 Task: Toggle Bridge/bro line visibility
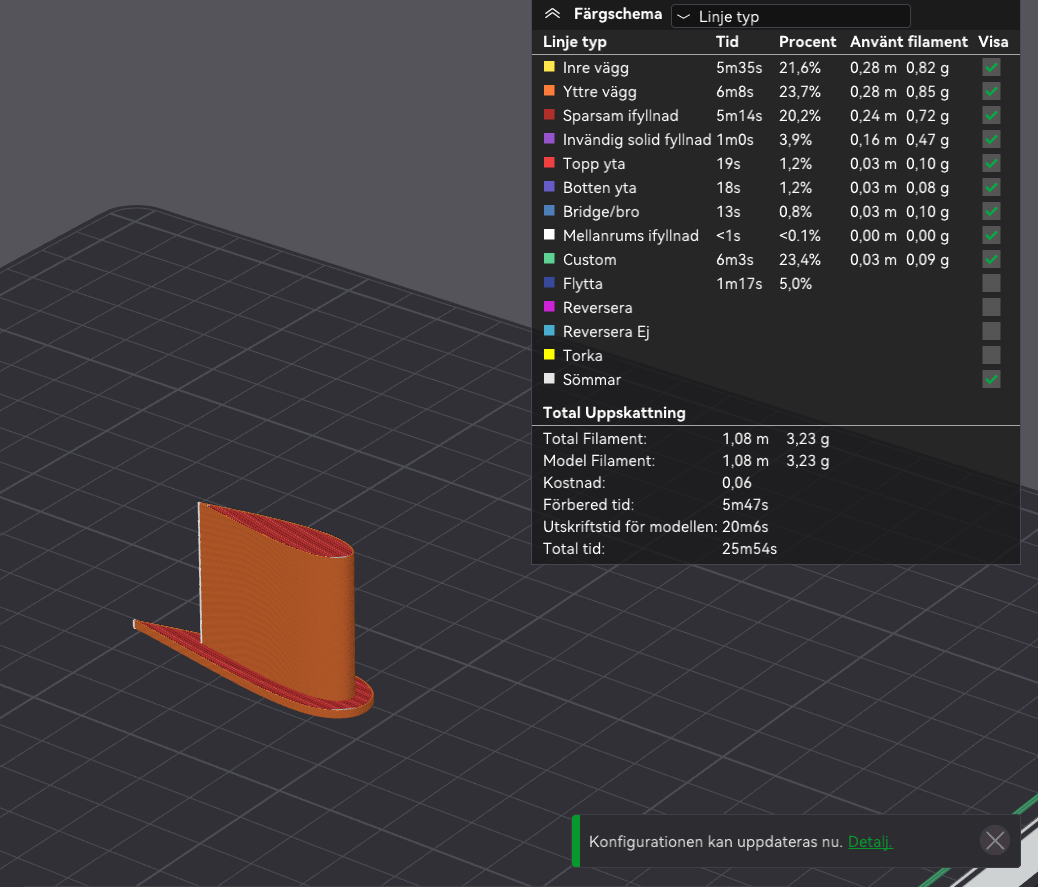[991, 211]
